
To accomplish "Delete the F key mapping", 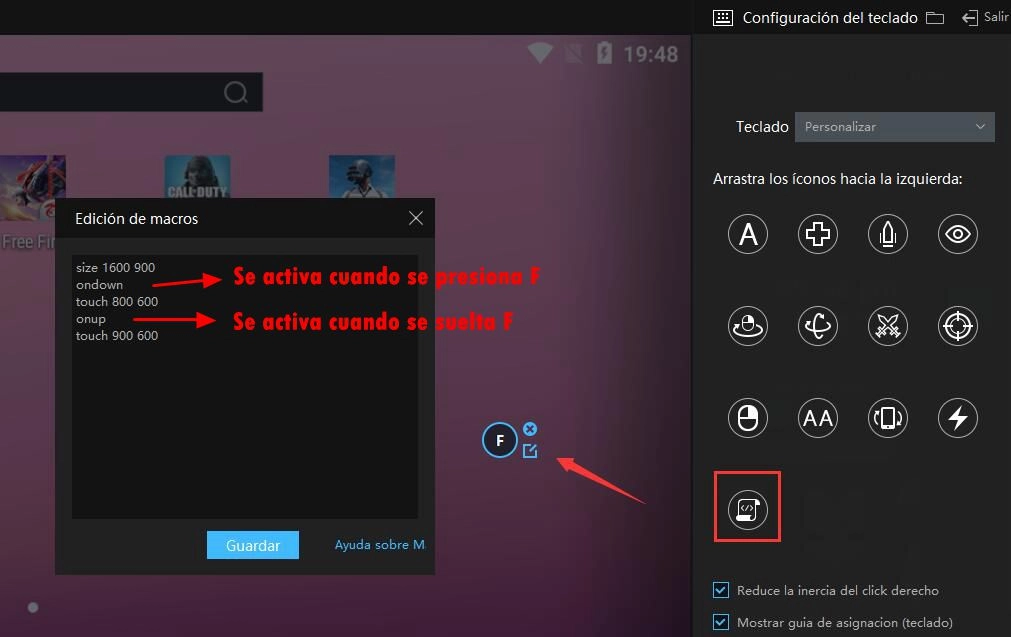I will point(530,429).
